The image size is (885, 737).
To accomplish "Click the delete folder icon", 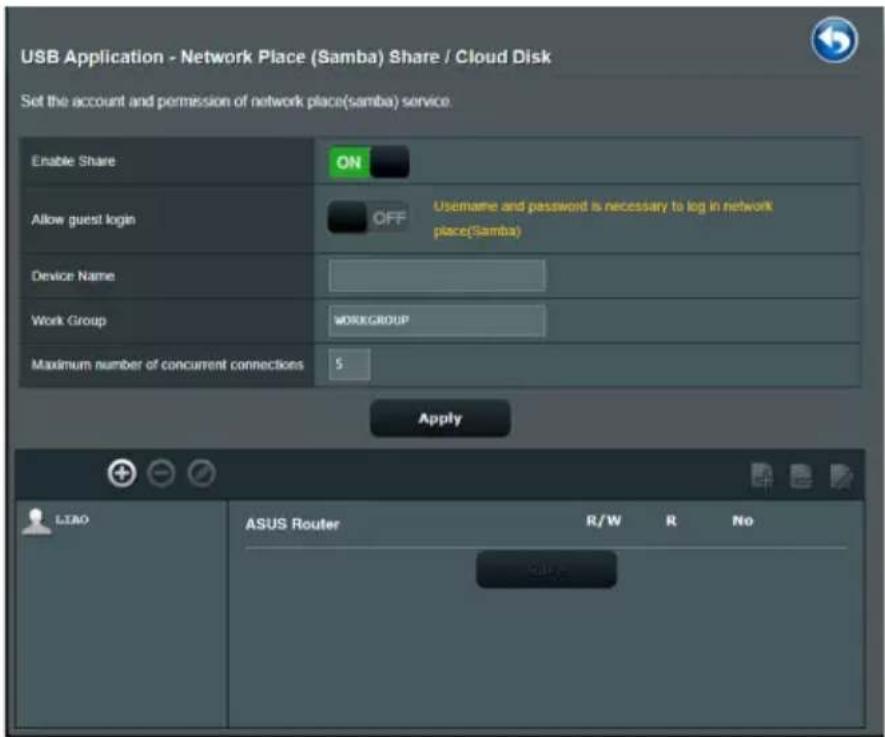I will 801,476.
